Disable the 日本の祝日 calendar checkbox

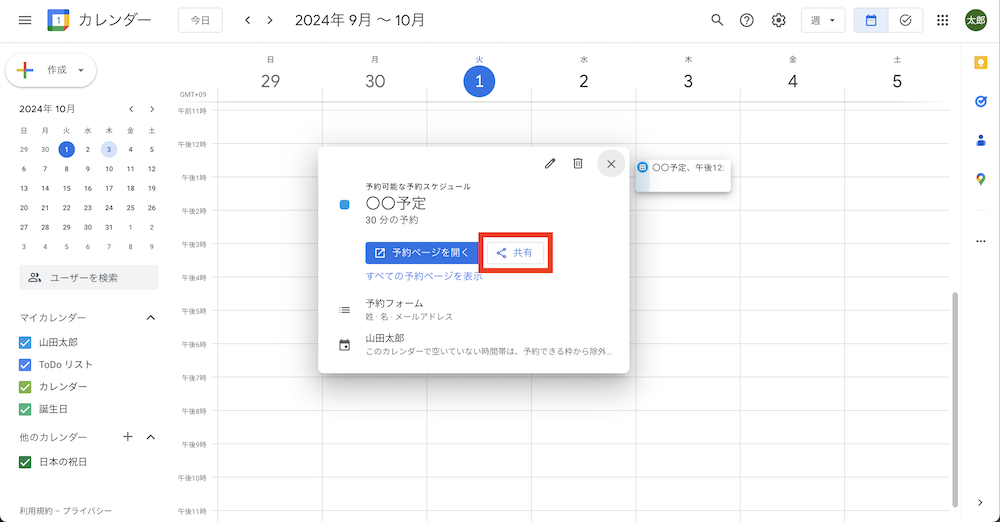click(26, 461)
